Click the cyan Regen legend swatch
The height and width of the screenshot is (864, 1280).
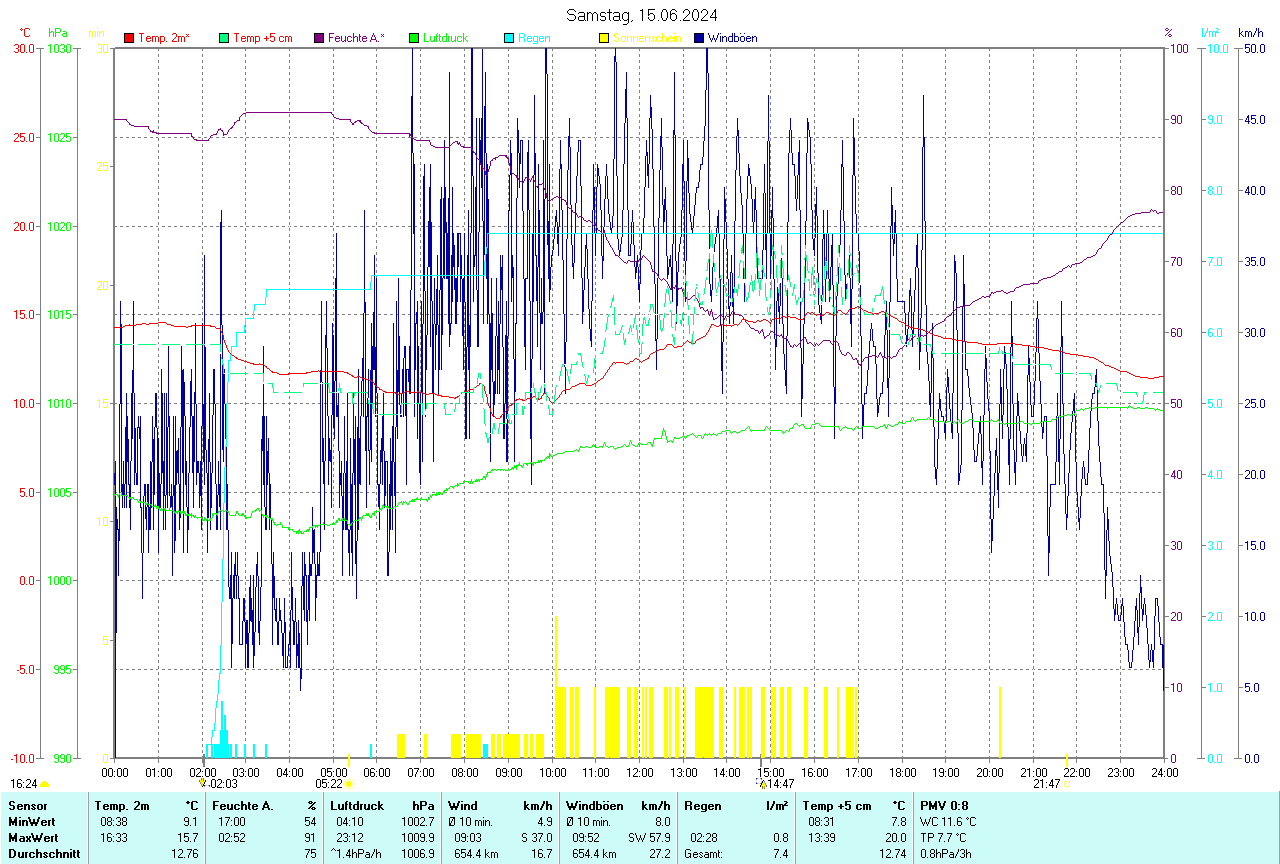point(509,38)
